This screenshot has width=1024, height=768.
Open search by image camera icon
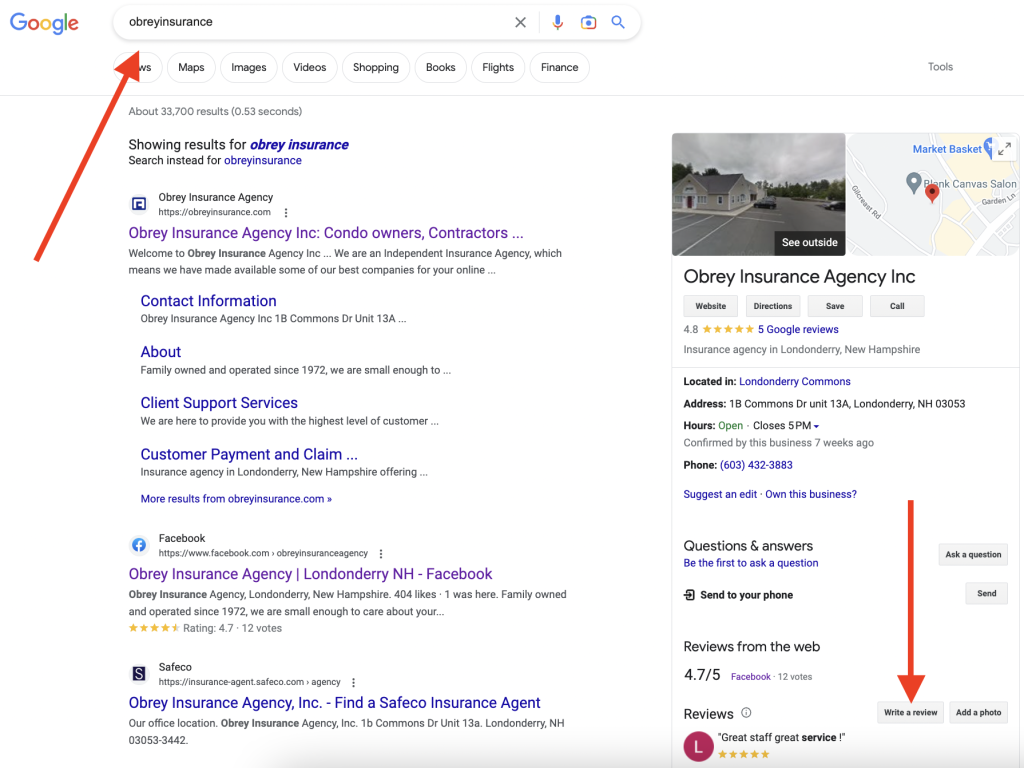click(x=588, y=22)
